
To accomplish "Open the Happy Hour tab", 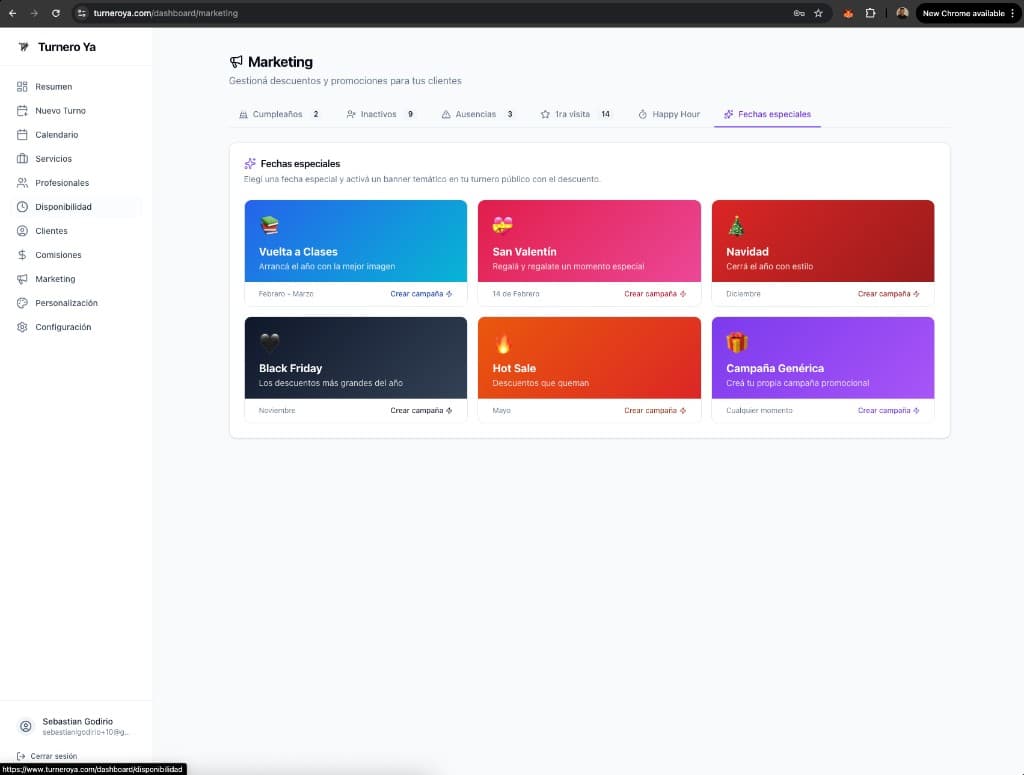I will [x=669, y=114].
